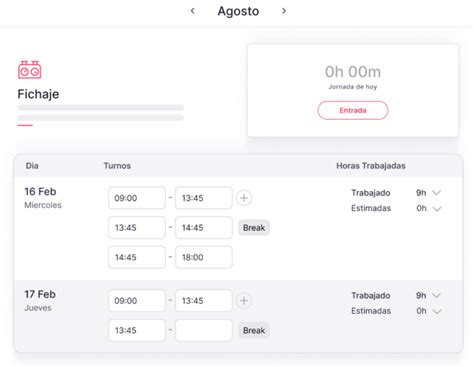Image resolution: width=474 pixels, height=367 pixels.
Task: Edit the 09:00 start time on 16 Feb
Action: 137,198
